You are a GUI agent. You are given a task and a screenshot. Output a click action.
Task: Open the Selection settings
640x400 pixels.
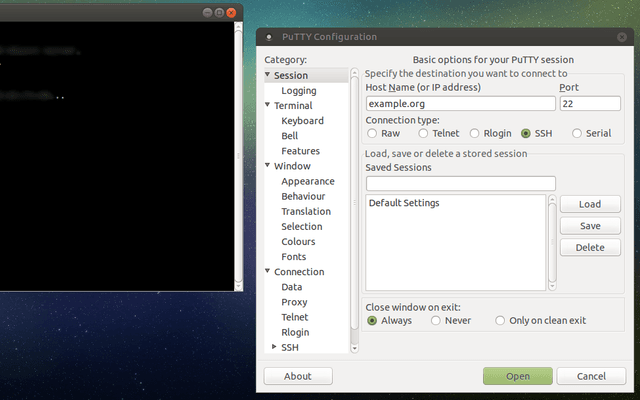click(302, 227)
